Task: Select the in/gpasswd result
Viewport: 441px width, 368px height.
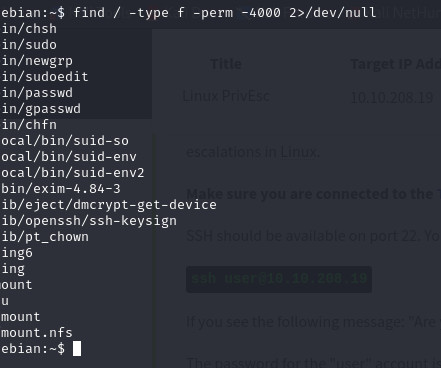Action: point(41,109)
